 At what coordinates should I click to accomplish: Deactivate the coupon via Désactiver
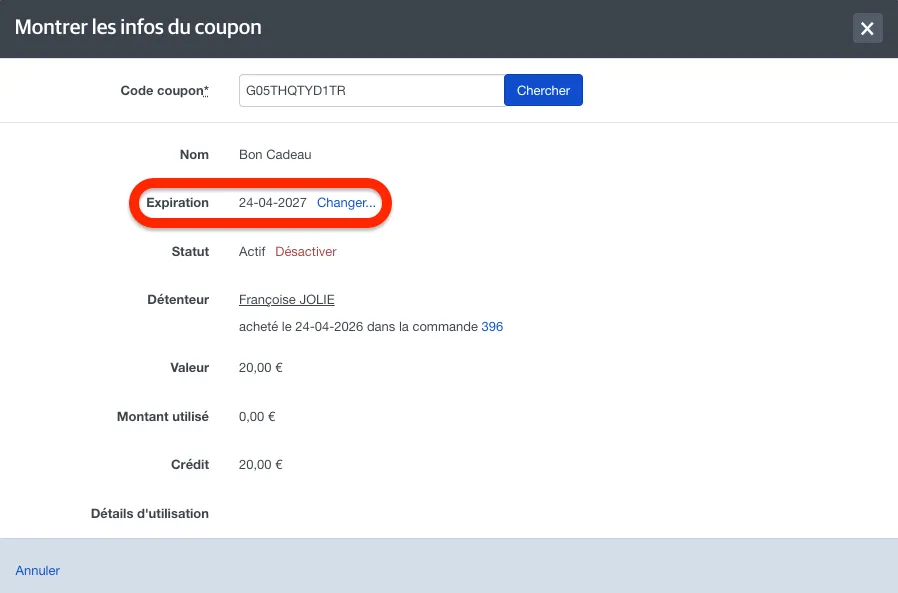pos(306,252)
